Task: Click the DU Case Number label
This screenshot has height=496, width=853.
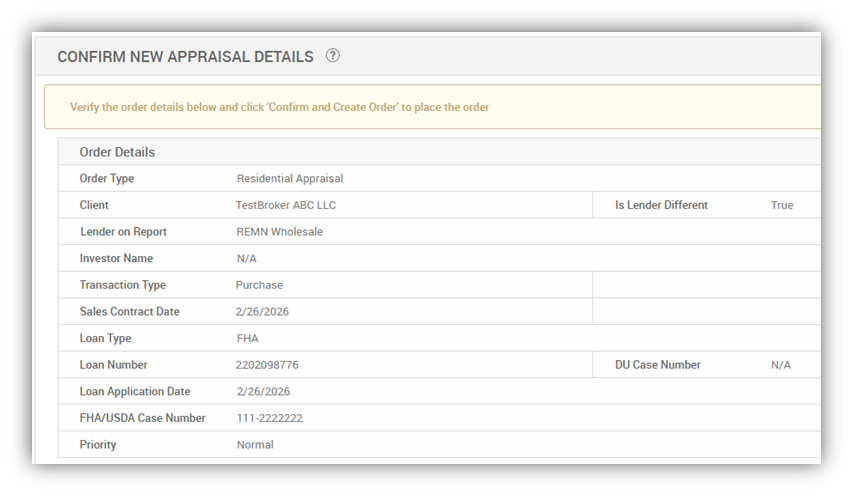Action: (x=657, y=365)
